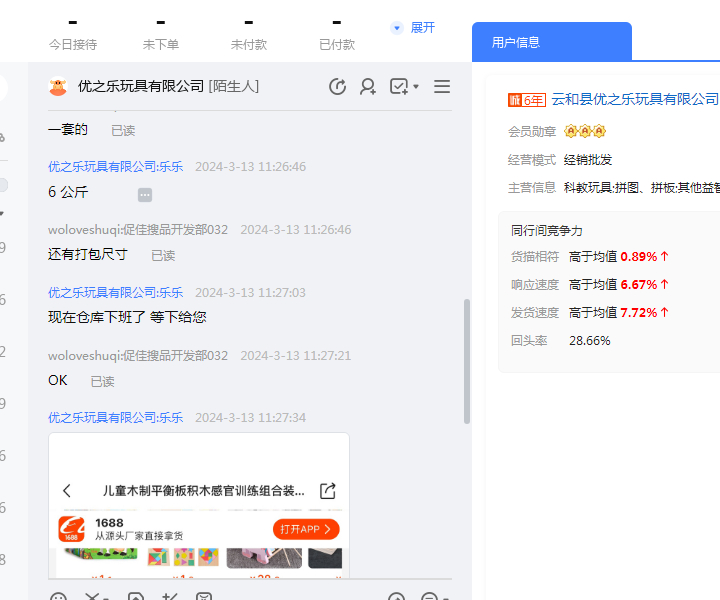
Task: Expand the dropdown arrow beside task icon
Action: click(x=416, y=87)
